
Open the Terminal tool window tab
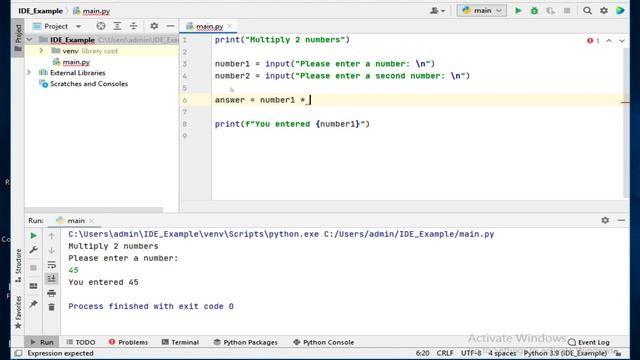[180, 342]
